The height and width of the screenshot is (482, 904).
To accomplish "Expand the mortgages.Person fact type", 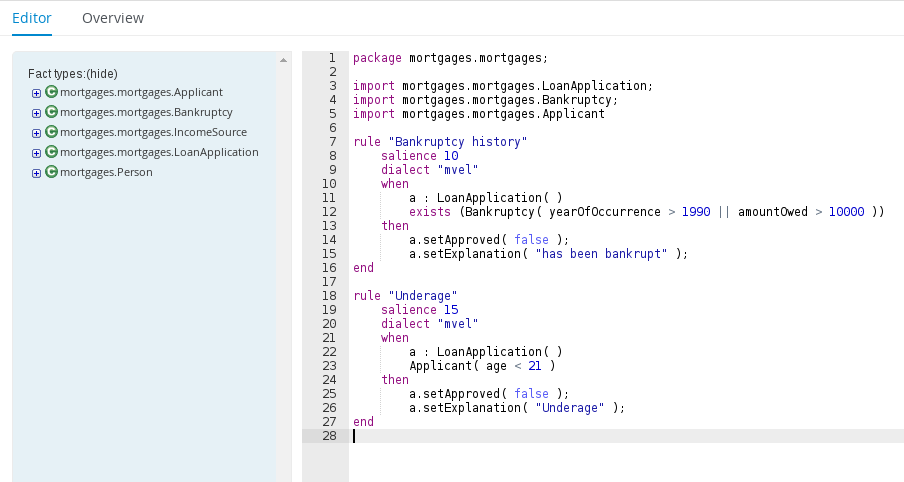I will click(x=37, y=173).
